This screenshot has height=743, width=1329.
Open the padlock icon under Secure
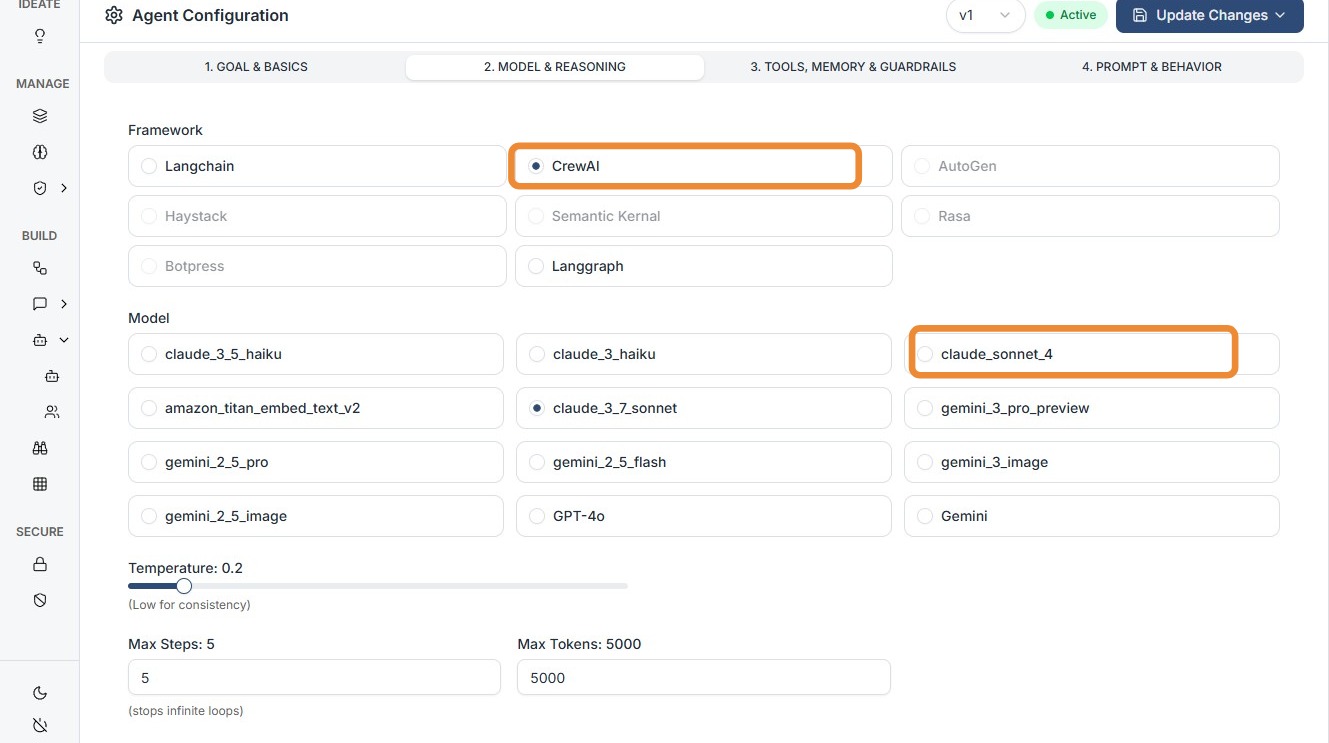tap(40, 564)
